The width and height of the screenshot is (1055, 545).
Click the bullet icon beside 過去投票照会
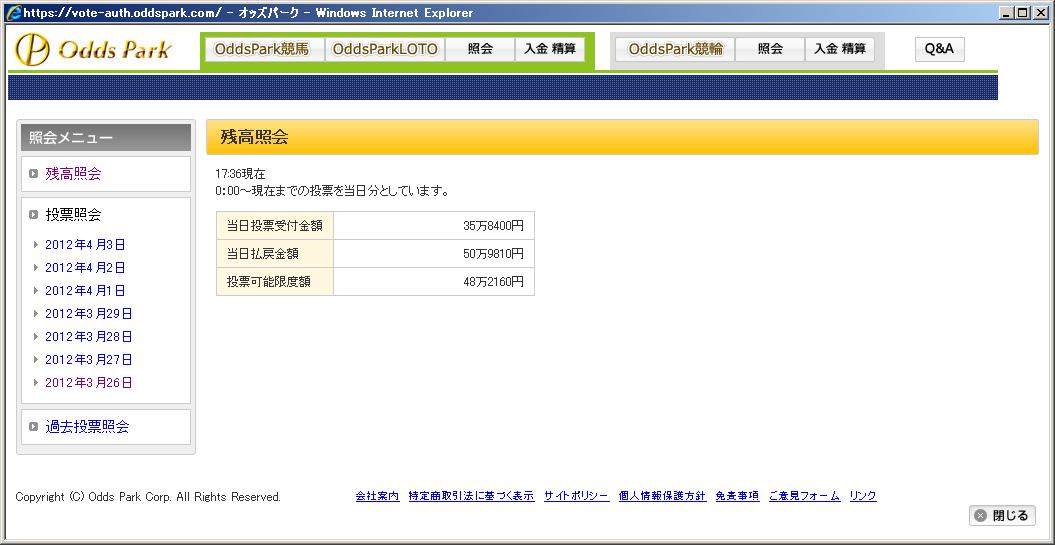click(x=34, y=427)
